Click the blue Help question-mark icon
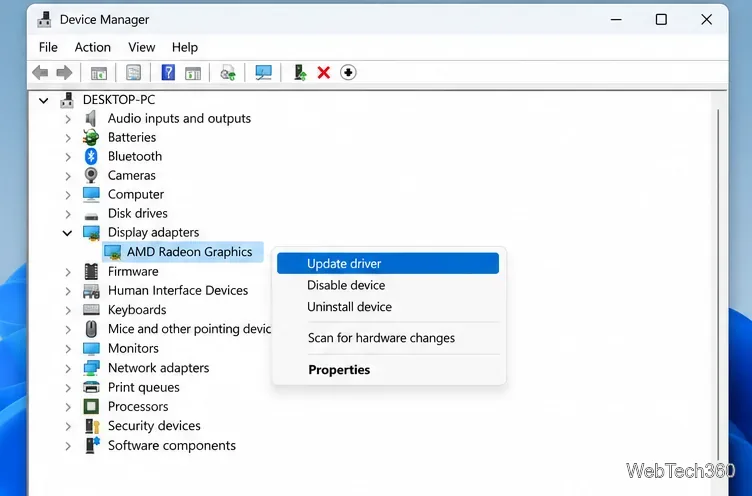The width and height of the screenshot is (752, 496). pos(168,73)
